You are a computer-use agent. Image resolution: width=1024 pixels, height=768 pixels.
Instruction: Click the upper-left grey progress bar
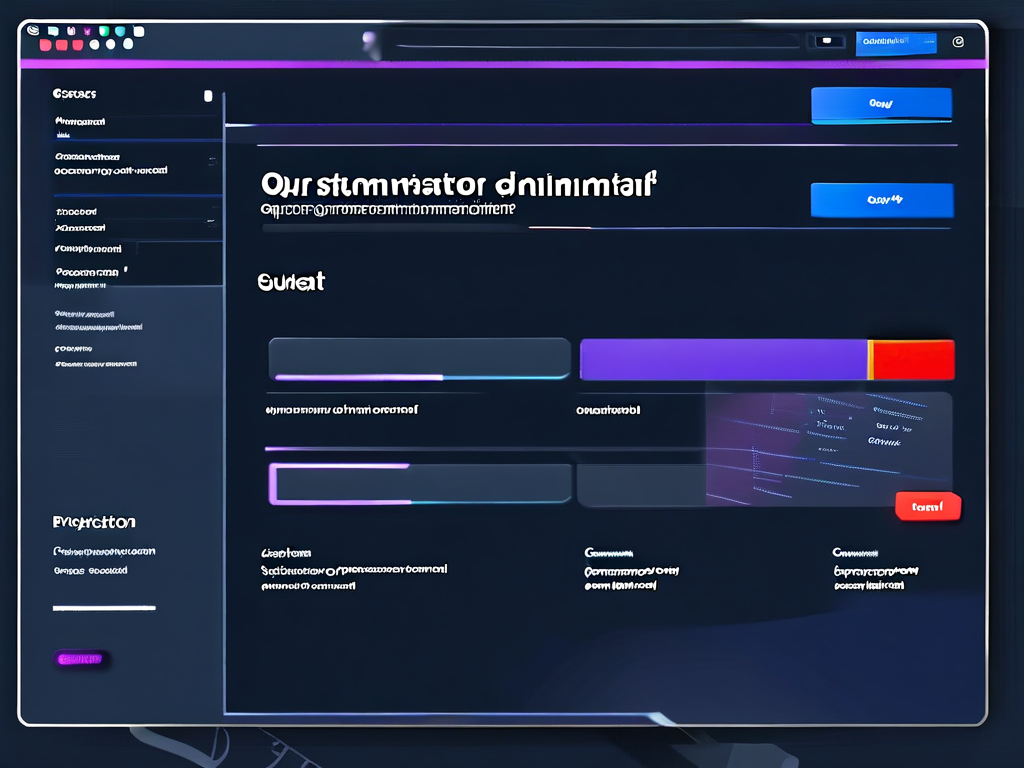(x=419, y=359)
